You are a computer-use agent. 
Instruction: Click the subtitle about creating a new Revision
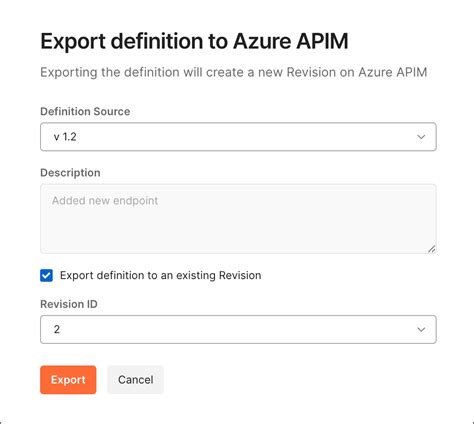pos(233,72)
